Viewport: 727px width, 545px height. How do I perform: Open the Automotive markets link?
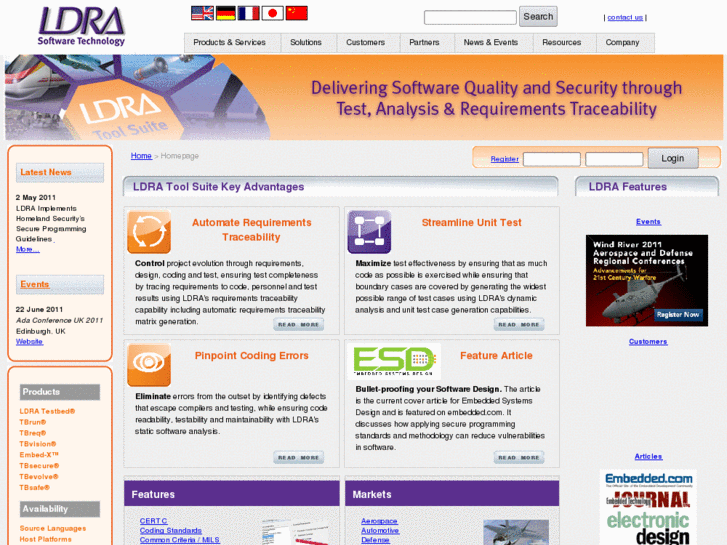point(380,530)
